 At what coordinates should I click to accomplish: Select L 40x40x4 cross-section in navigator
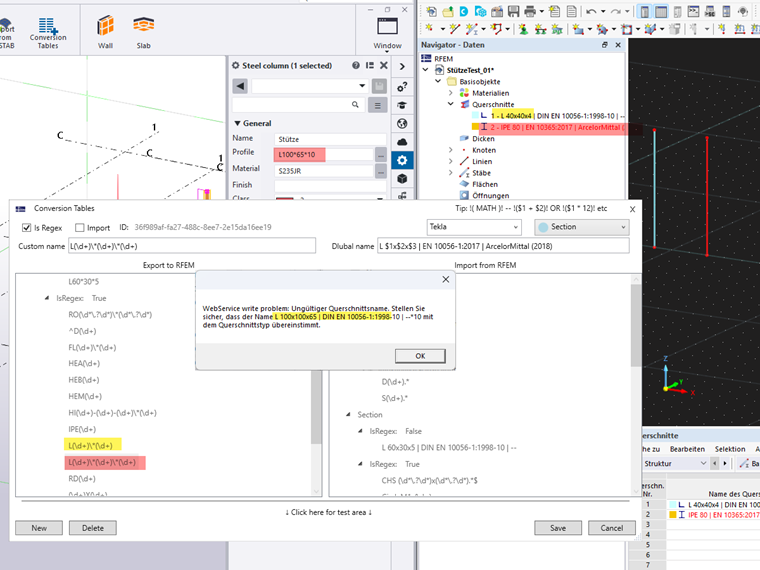548,115
